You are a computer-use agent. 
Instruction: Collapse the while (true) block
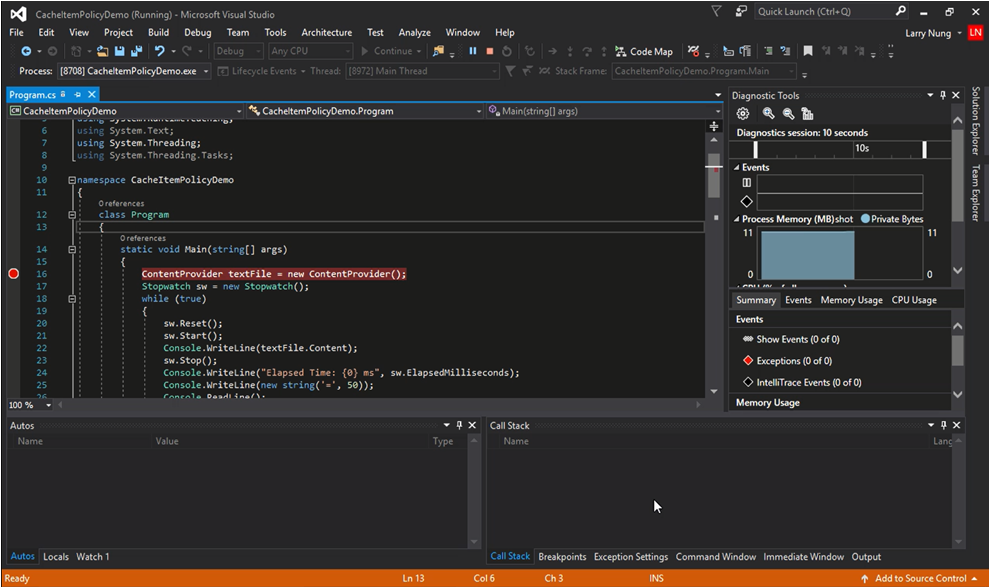72,299
